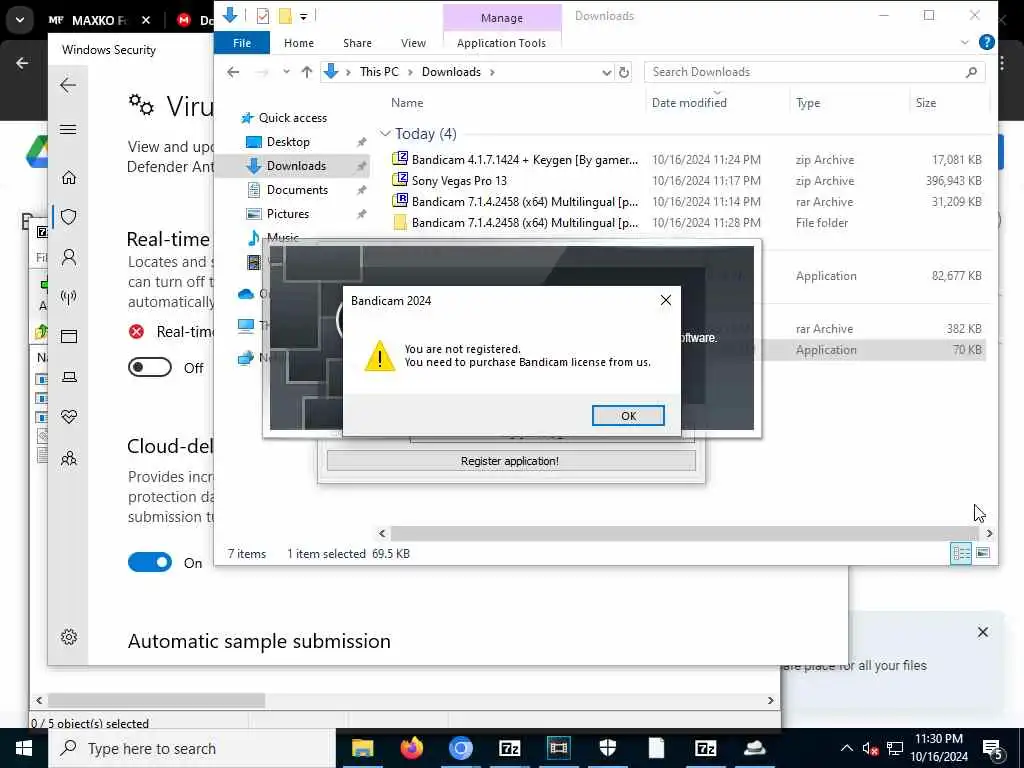Open Device performance & health heart icon
Image resolution: width=1024 pixels, height=768 pixels.
pos(69,417)
